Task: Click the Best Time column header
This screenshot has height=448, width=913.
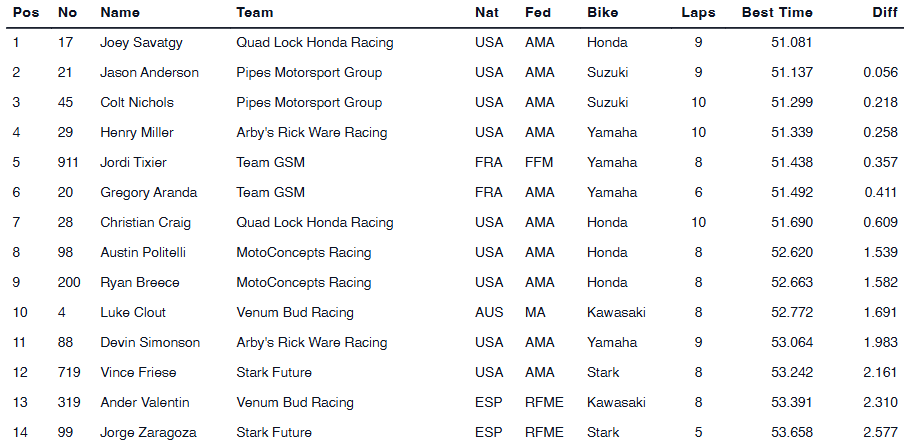Action: 777,13
